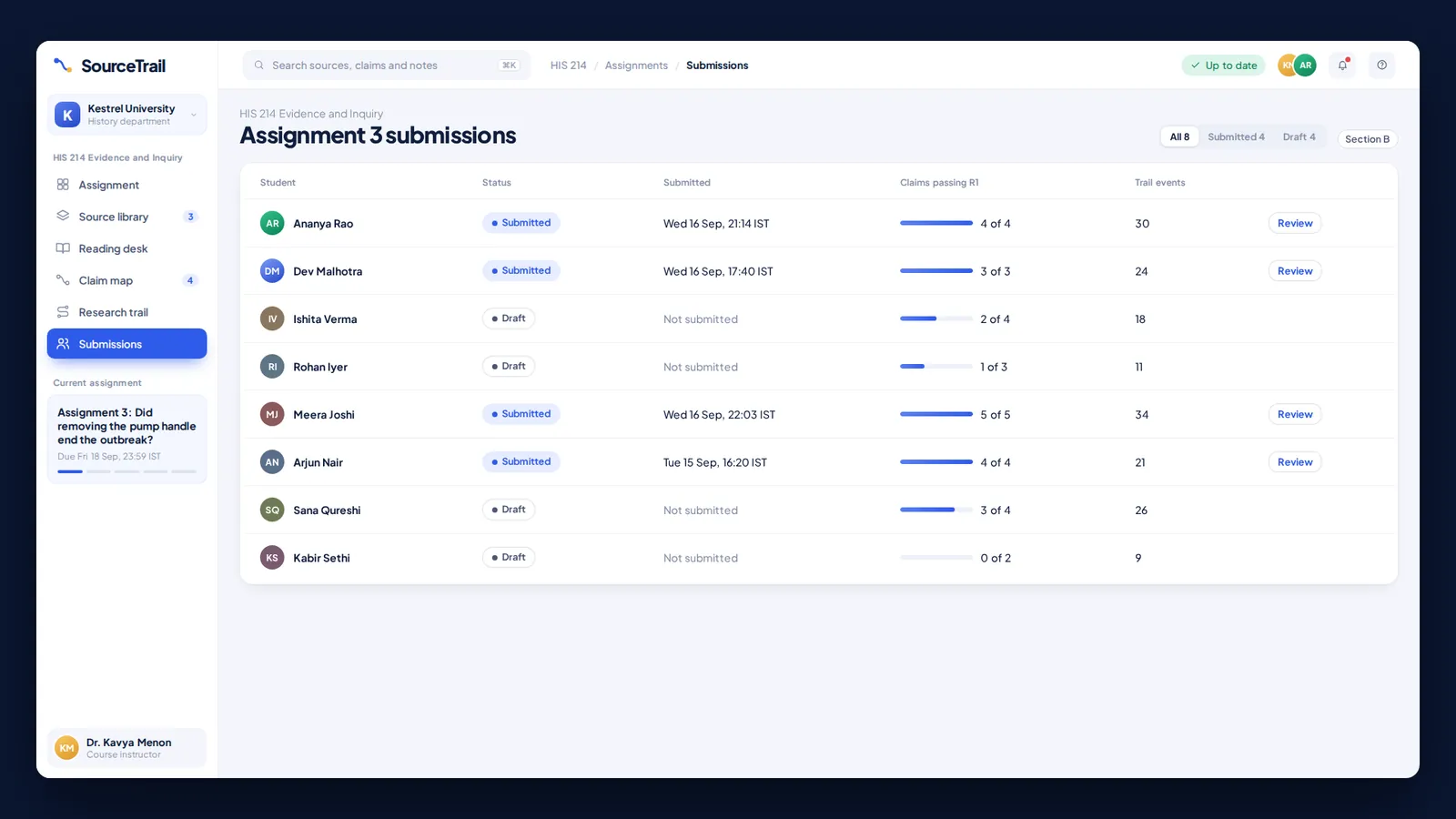Image resolution: width=1456 pixels, height=819 pixels.
Task: Open the Assignment sidebar item
Action: pos(126,185)
